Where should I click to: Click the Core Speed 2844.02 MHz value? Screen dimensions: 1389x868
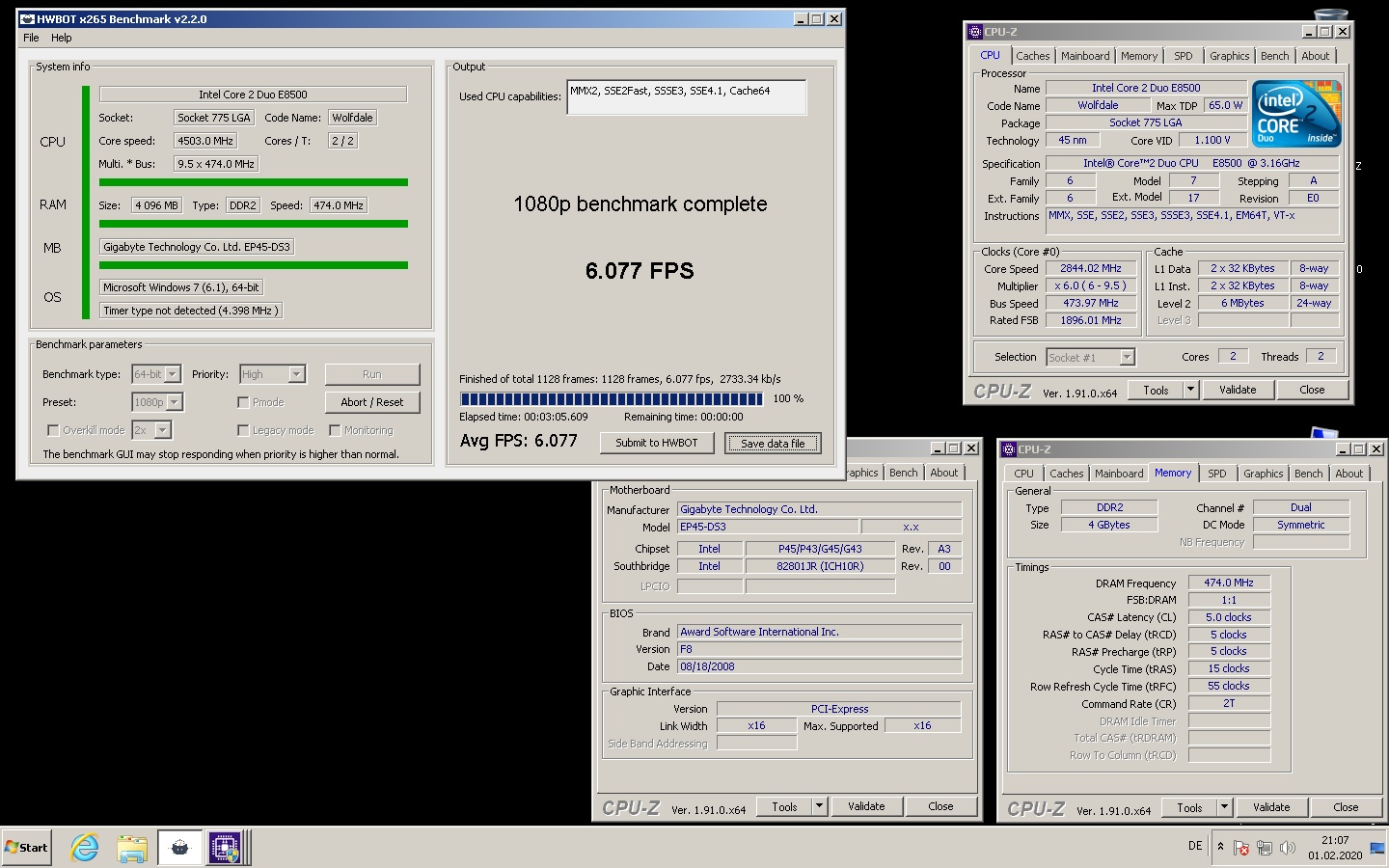pos(1091,268)
